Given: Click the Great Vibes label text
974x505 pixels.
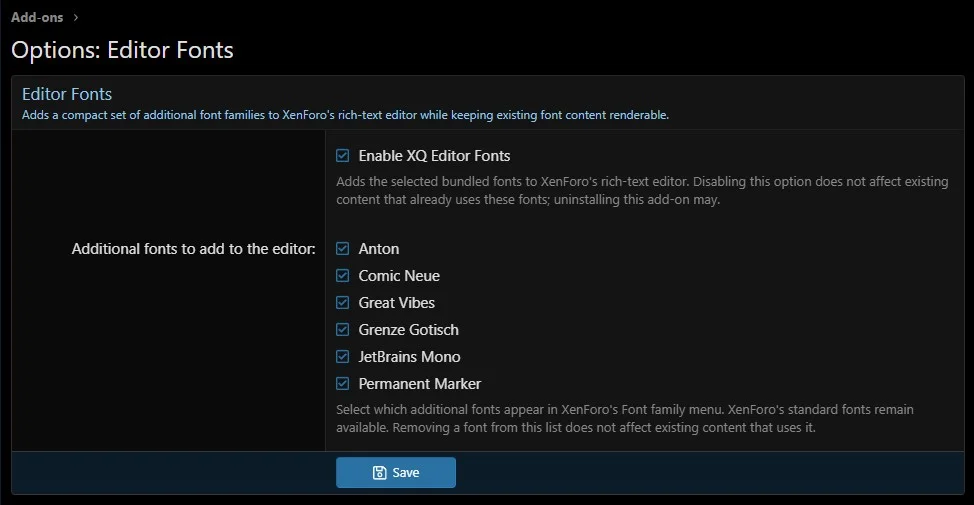Looking at the screenshot, I should point(396,303).
